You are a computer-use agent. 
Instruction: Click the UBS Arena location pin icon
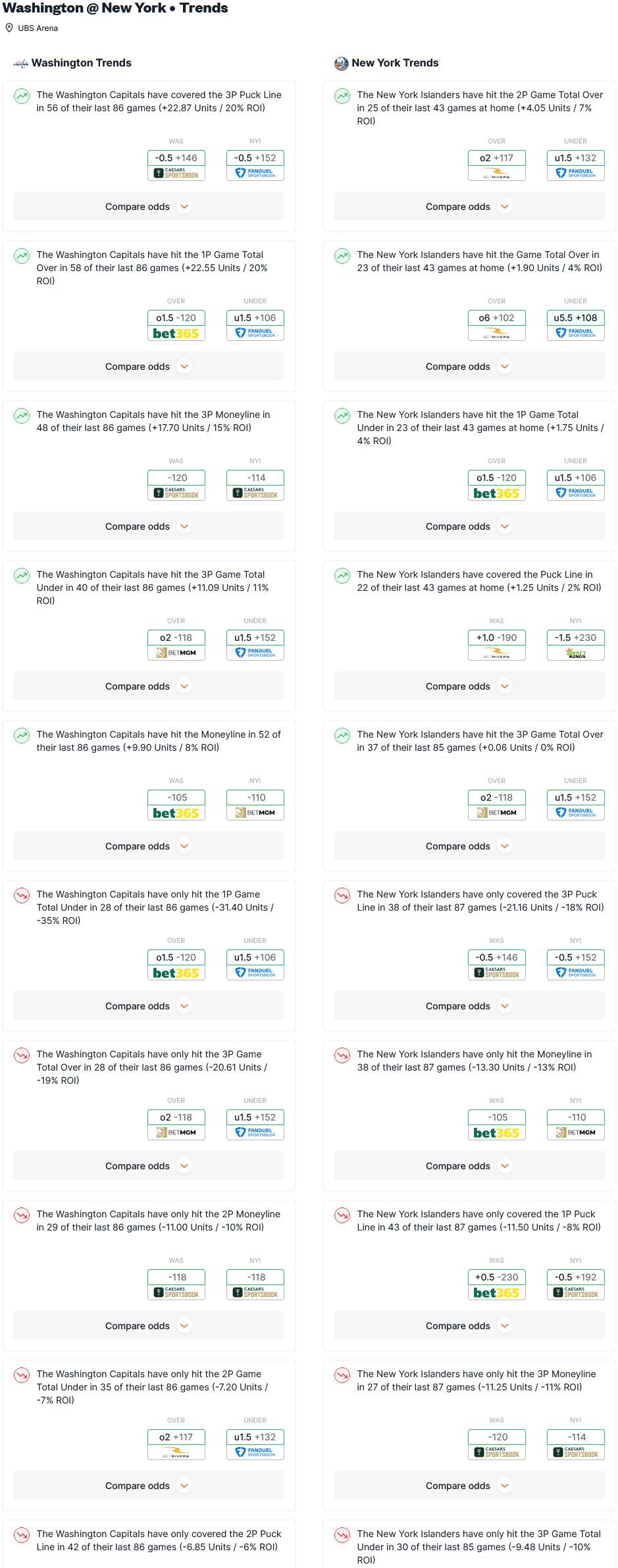tap(9, 28)
